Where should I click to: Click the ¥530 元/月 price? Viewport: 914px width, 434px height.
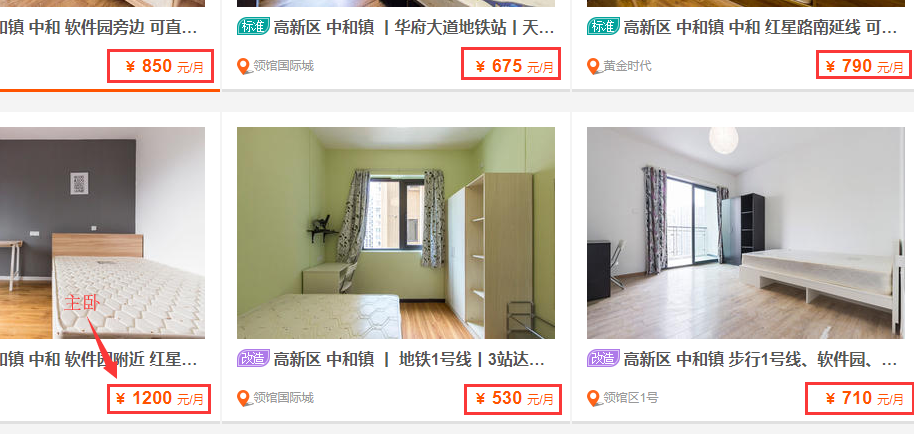click(513, 399)
